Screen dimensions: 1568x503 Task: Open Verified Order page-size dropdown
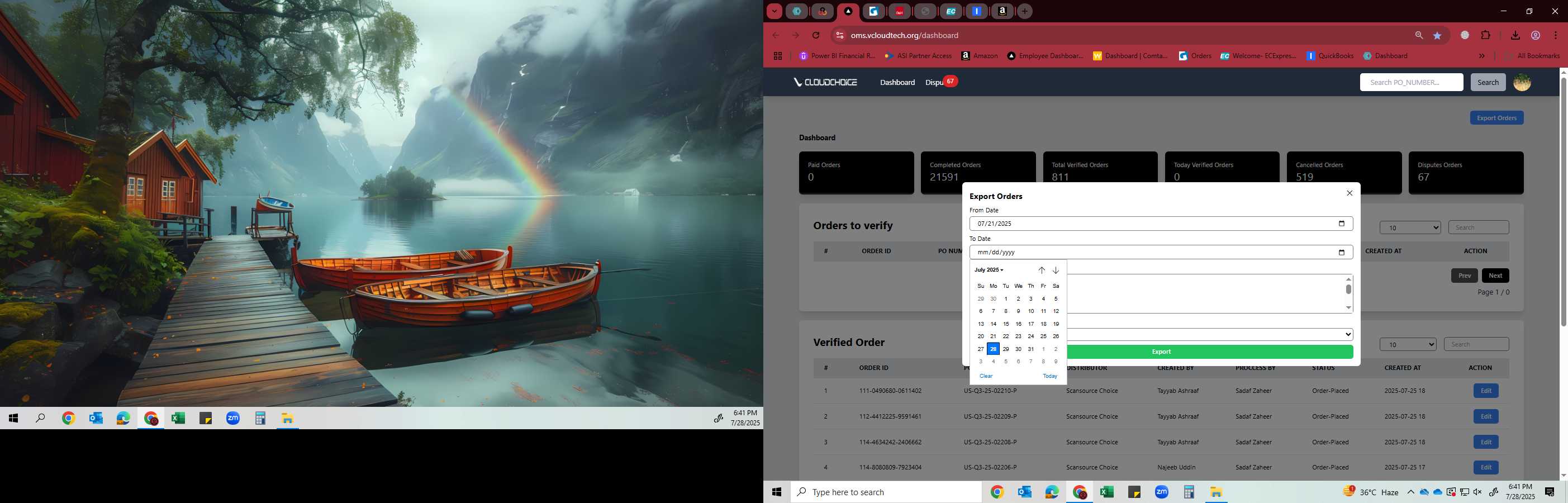pos(1407,345)
